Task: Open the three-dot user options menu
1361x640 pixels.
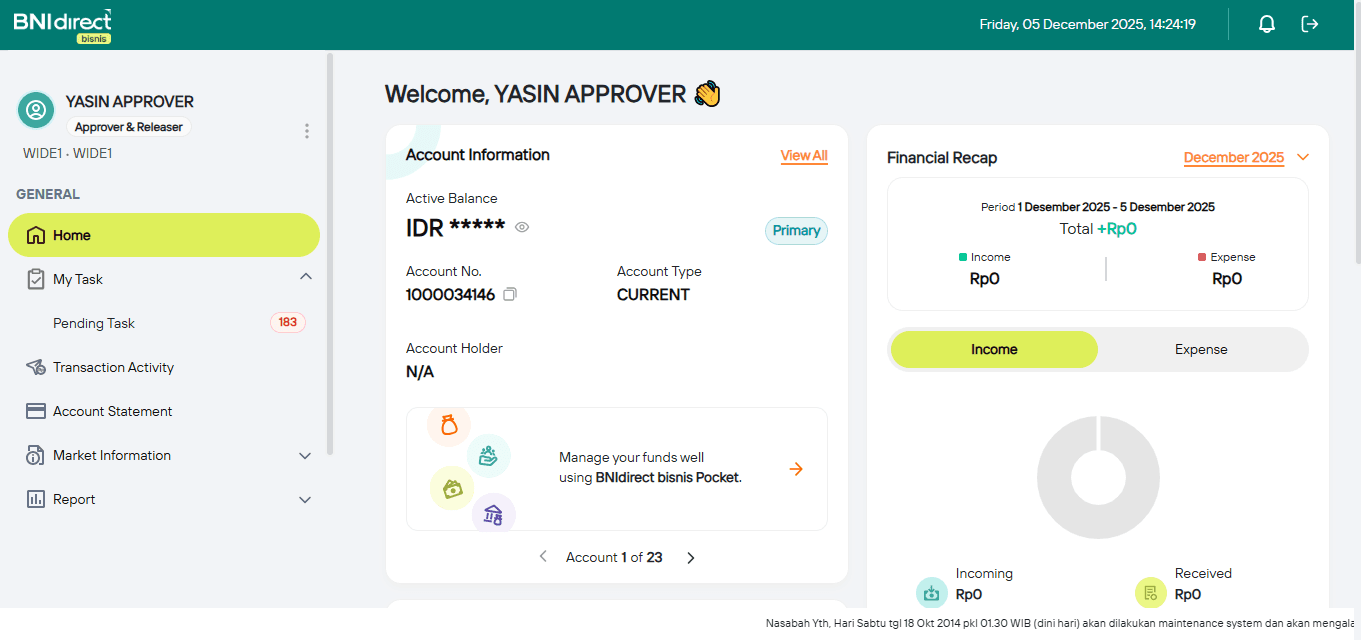Action: [x=306, y=131]
